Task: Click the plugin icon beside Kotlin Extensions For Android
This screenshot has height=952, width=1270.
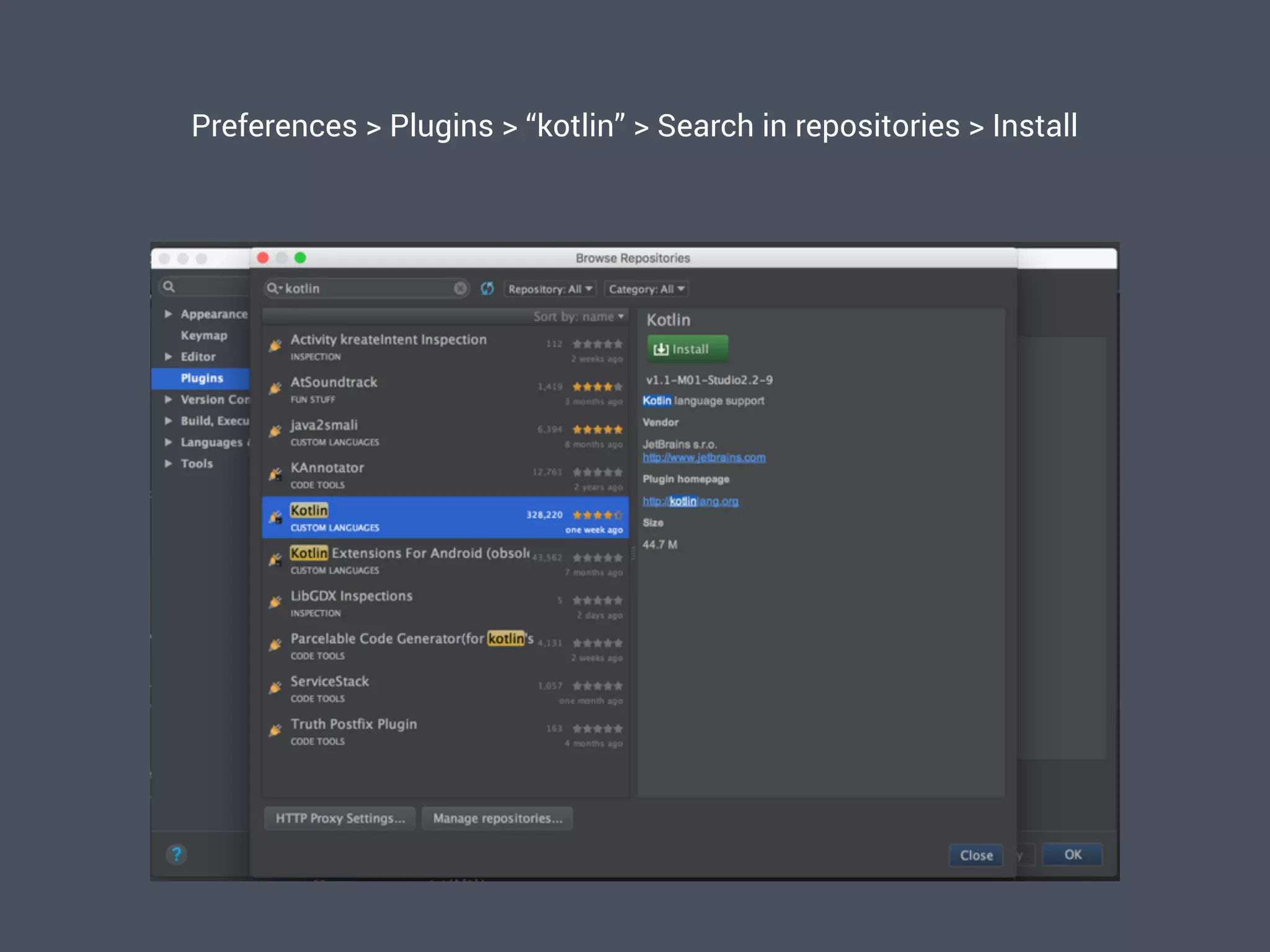Action: click(275, 560)
